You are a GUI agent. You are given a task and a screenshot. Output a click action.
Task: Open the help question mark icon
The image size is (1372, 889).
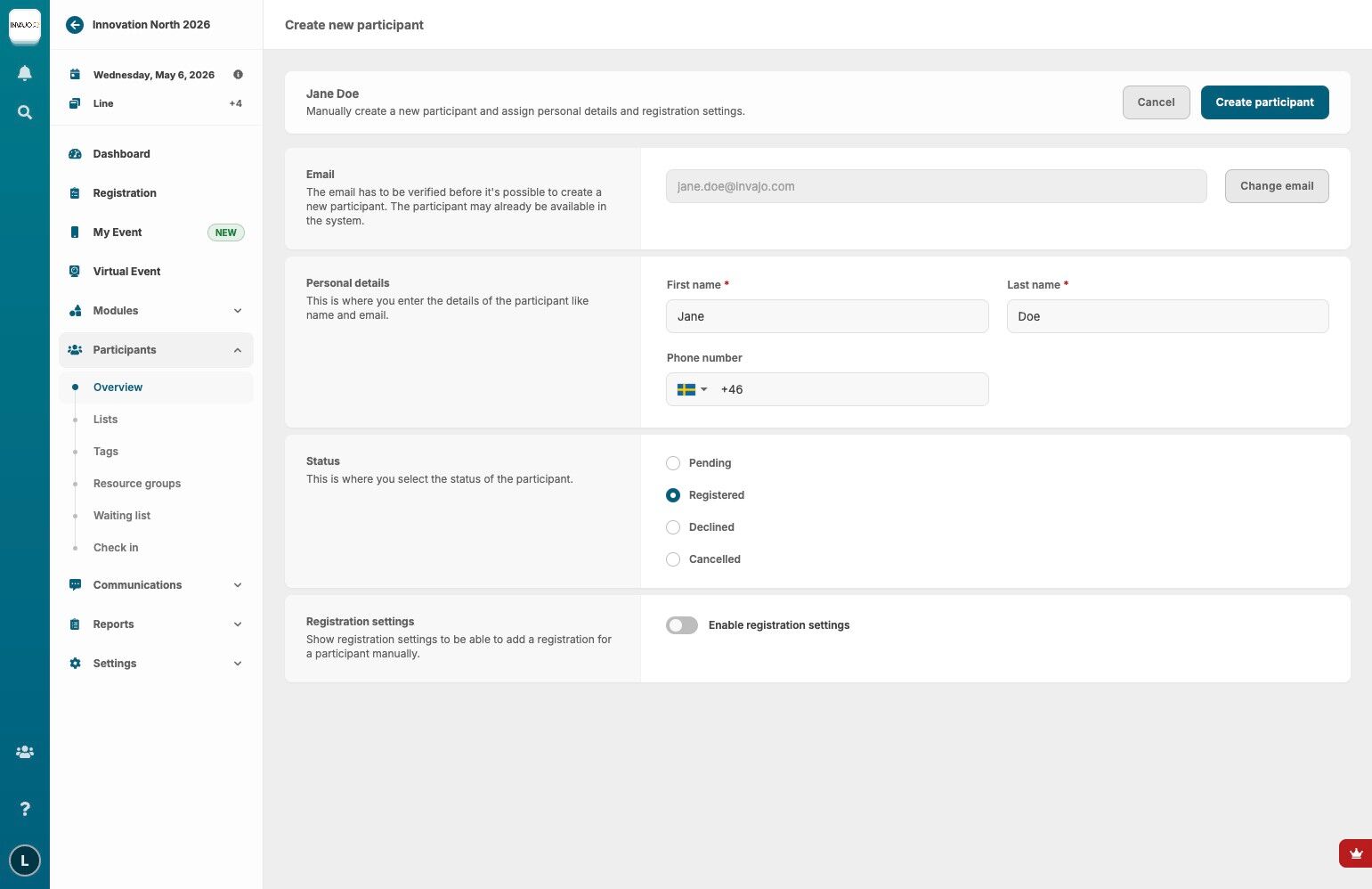pos(25,809)
